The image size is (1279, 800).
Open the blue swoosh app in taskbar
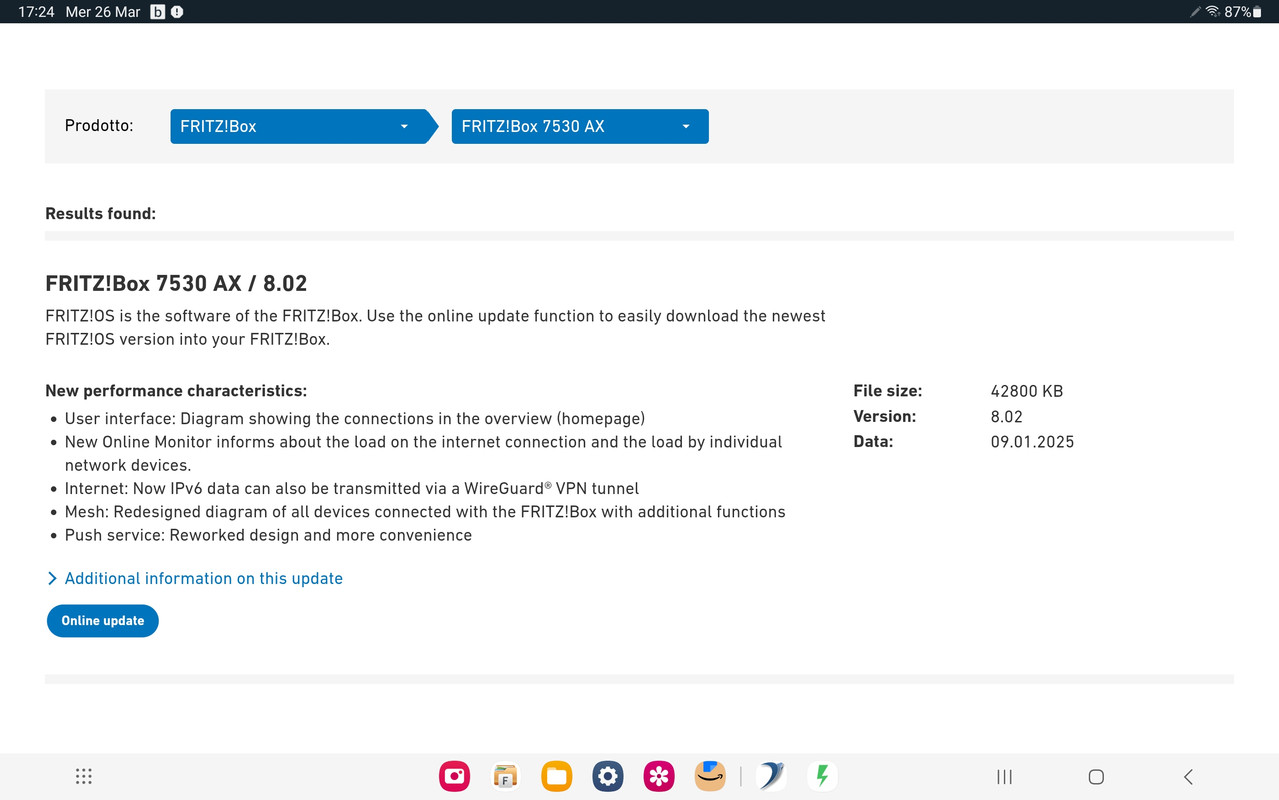pos(771,776)
